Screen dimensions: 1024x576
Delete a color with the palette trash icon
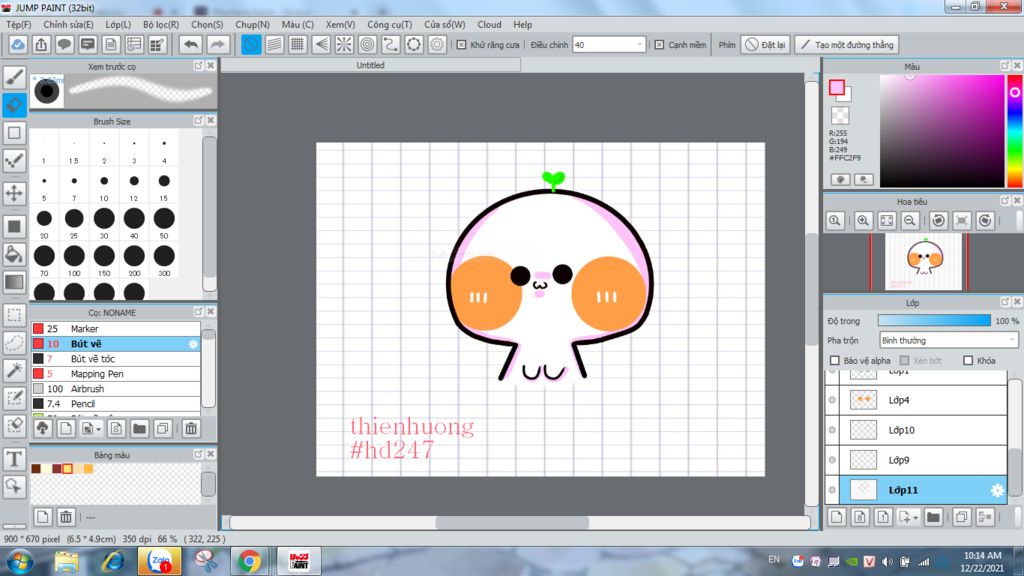point(66,517)
